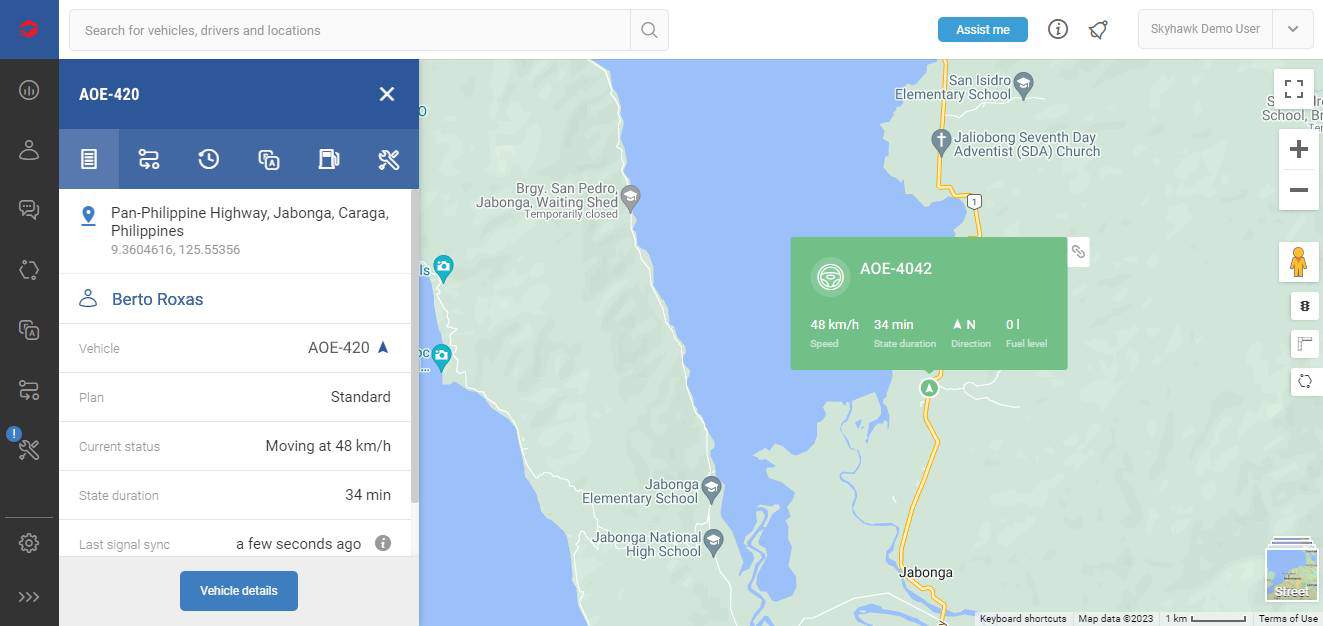Click the red app logo
This screenshot has height=626, width=1323.
click(29, 29)
